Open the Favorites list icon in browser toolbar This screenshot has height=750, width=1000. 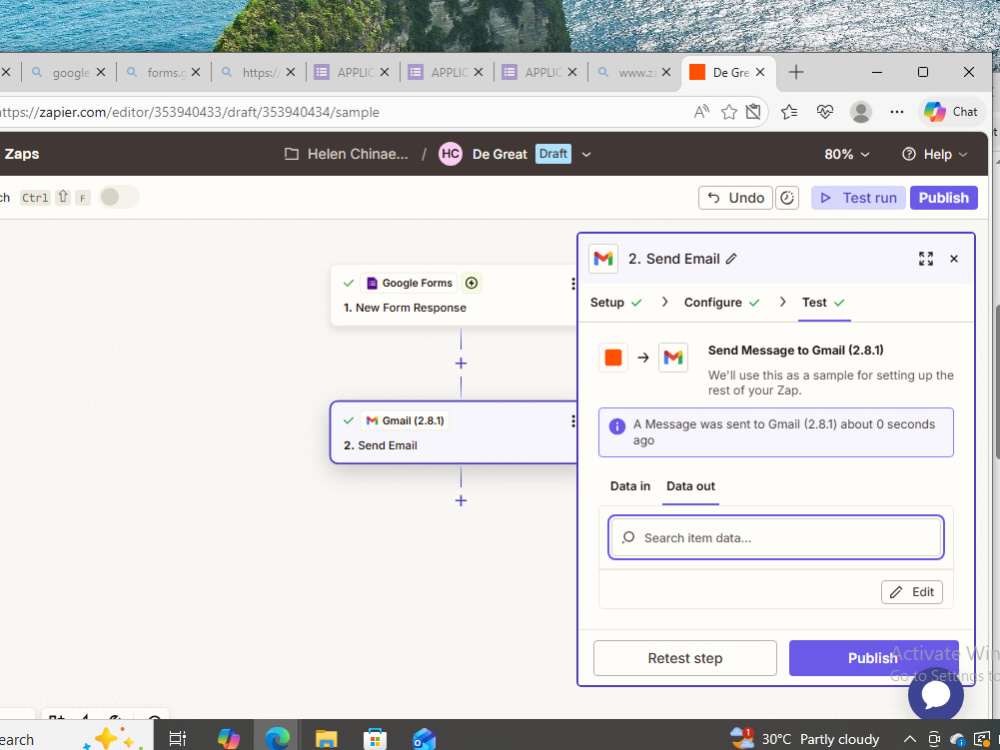(789, 112)
